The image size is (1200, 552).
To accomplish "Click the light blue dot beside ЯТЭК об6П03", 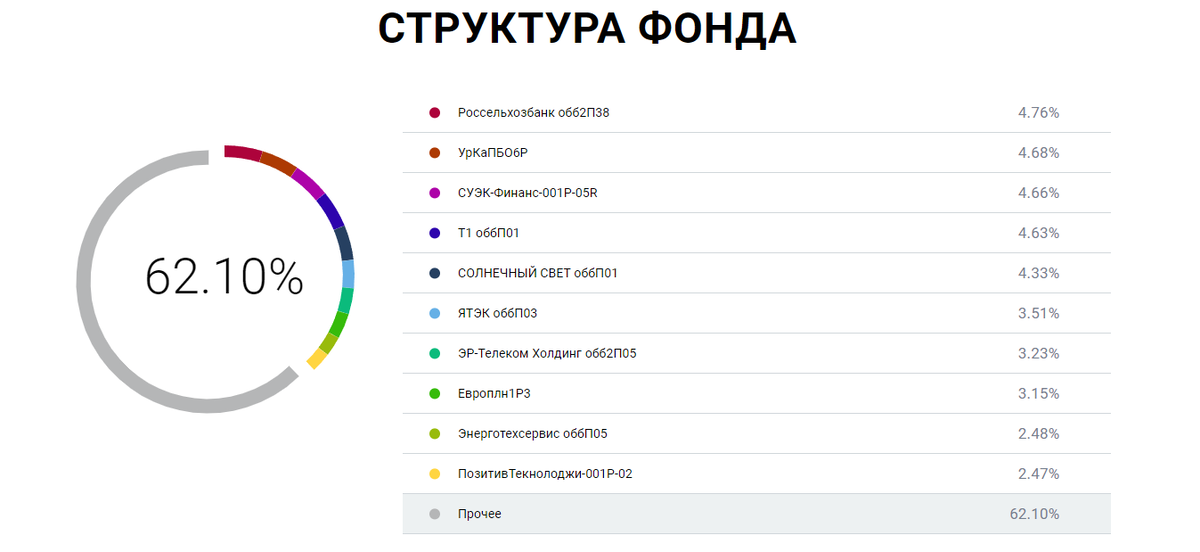I will pos(434,313).
